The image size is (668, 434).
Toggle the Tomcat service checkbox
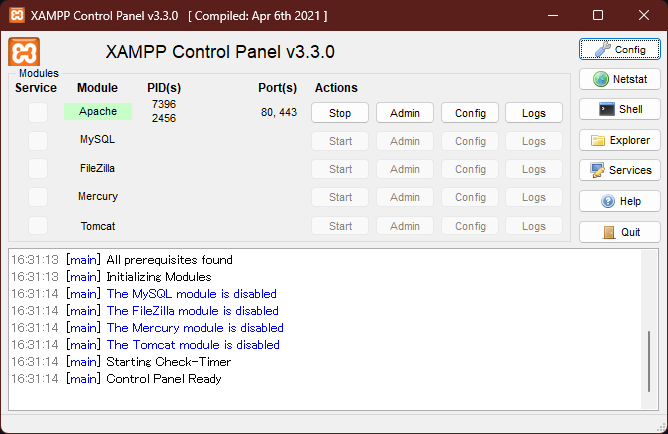click(x=38, y=225)
